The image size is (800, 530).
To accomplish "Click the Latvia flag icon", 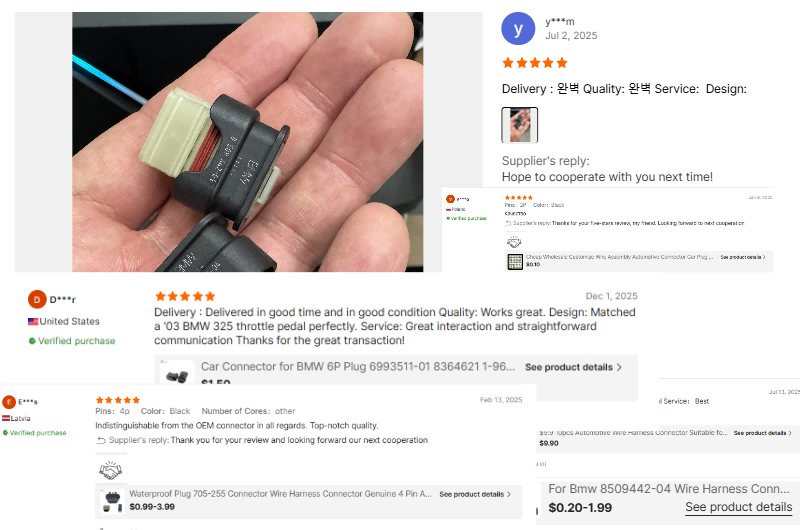I will click(x=6, y=418).
